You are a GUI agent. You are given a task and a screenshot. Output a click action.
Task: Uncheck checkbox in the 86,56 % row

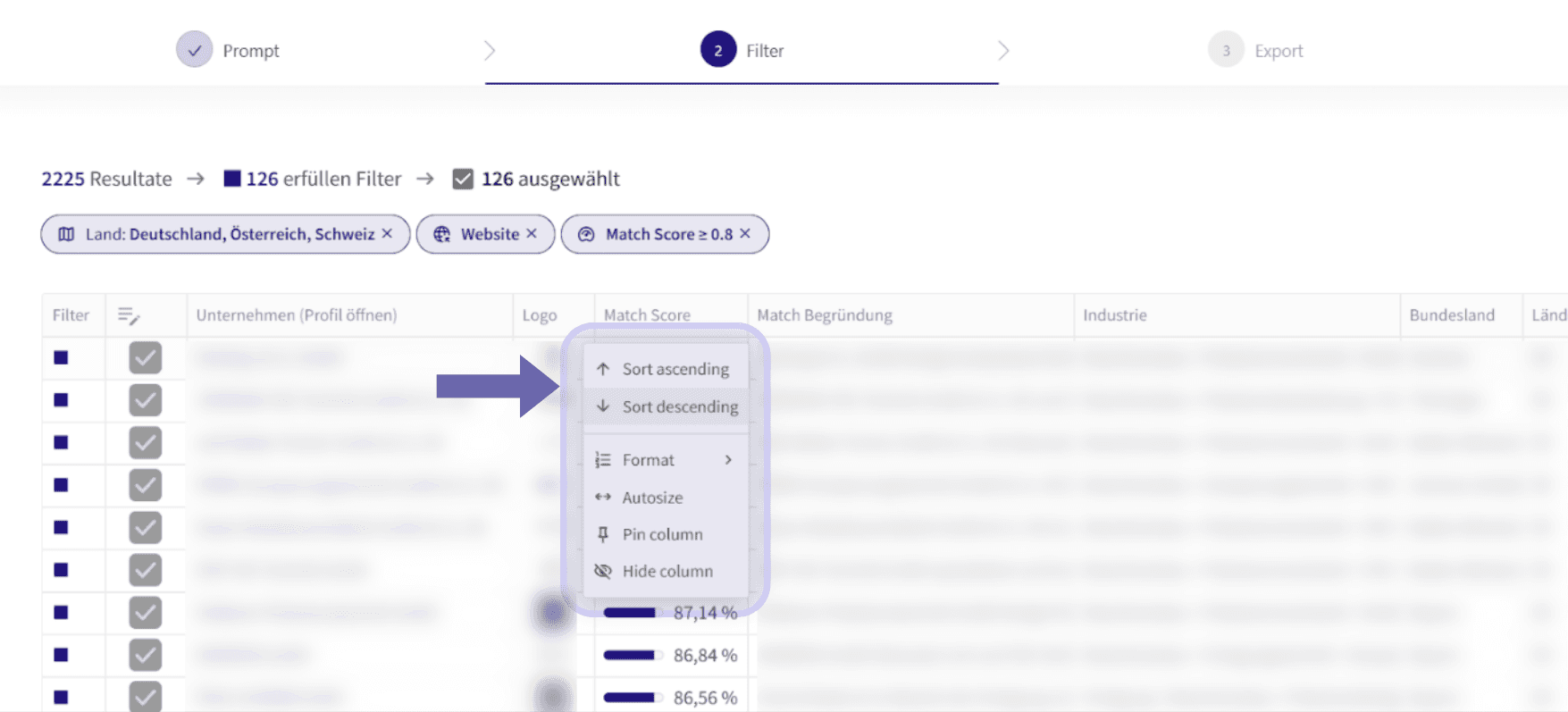pos(145,697)
